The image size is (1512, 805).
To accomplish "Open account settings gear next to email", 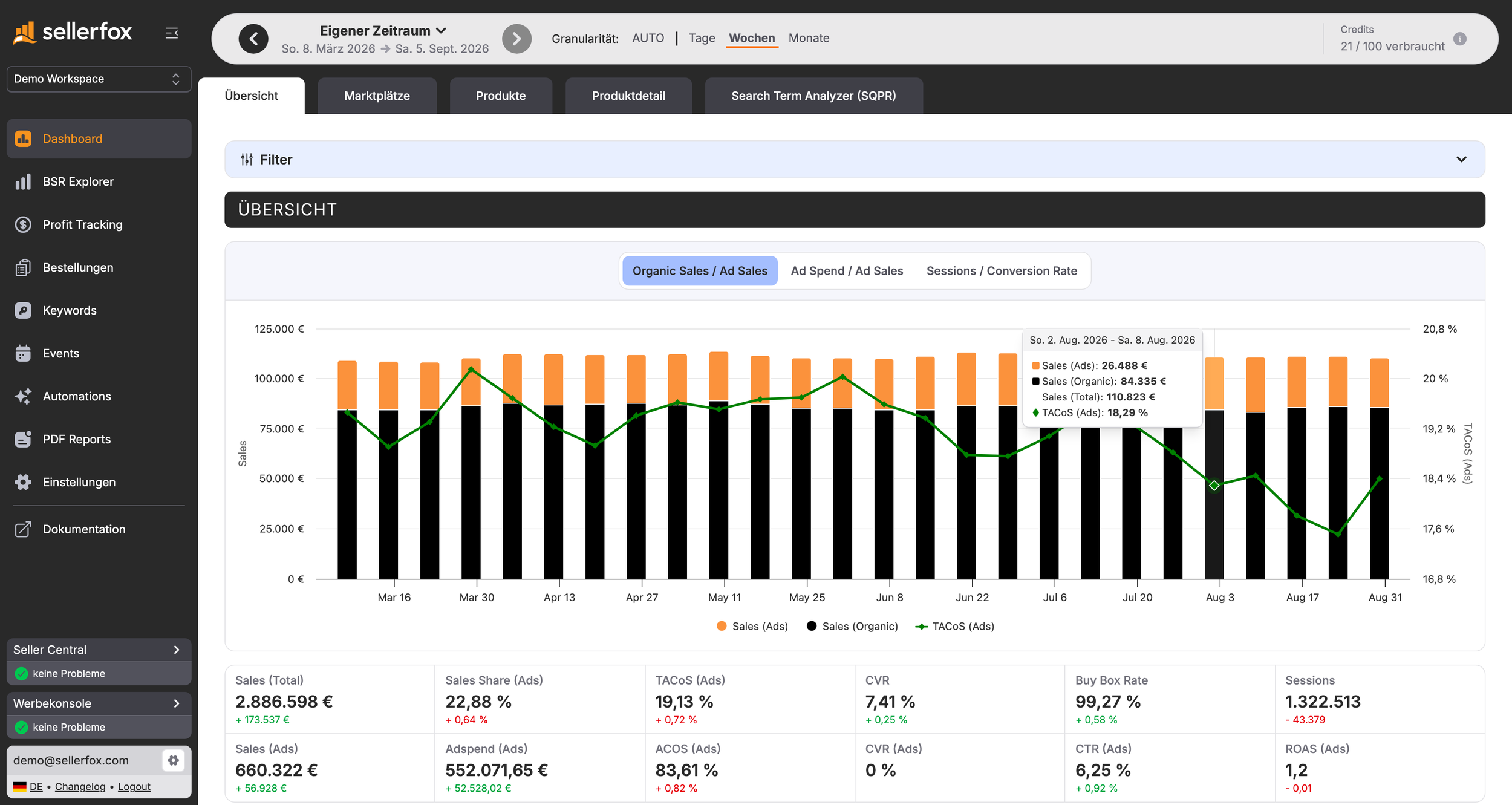I will click(173, 760).
